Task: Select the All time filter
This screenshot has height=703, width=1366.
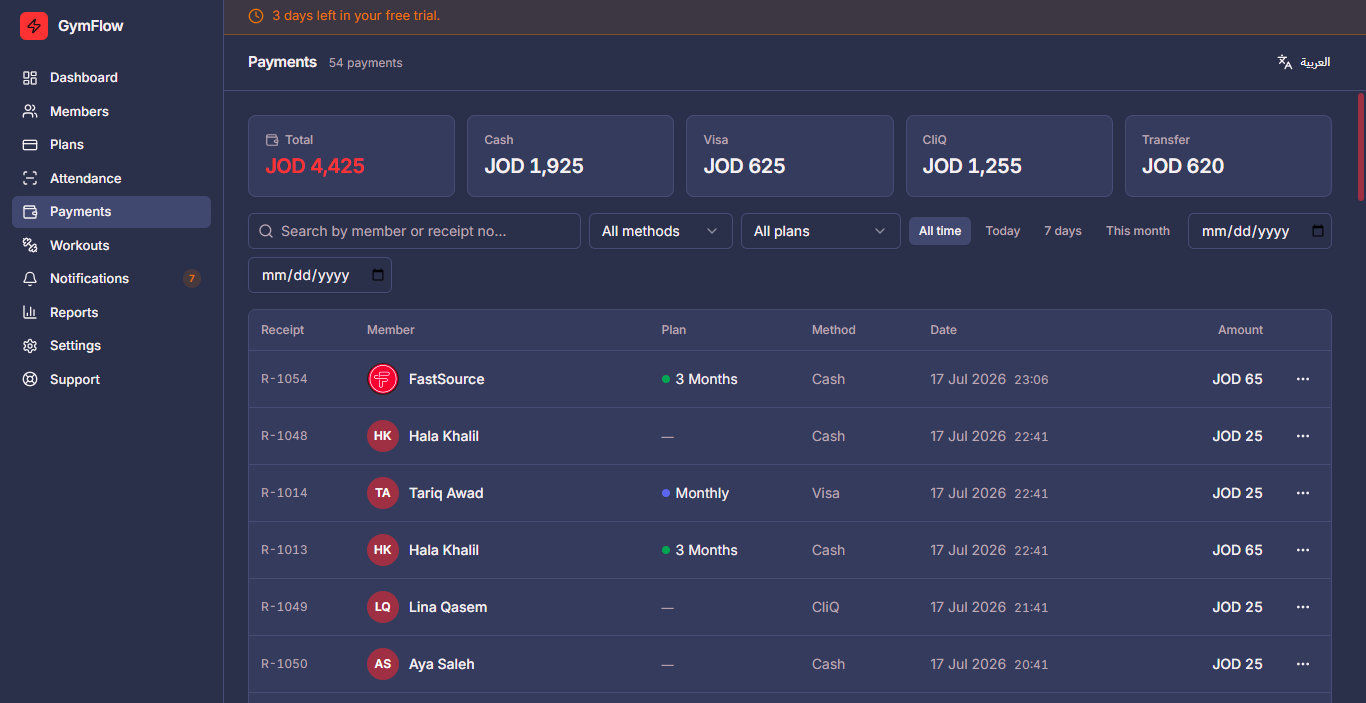Action: (x=940, y=231)
